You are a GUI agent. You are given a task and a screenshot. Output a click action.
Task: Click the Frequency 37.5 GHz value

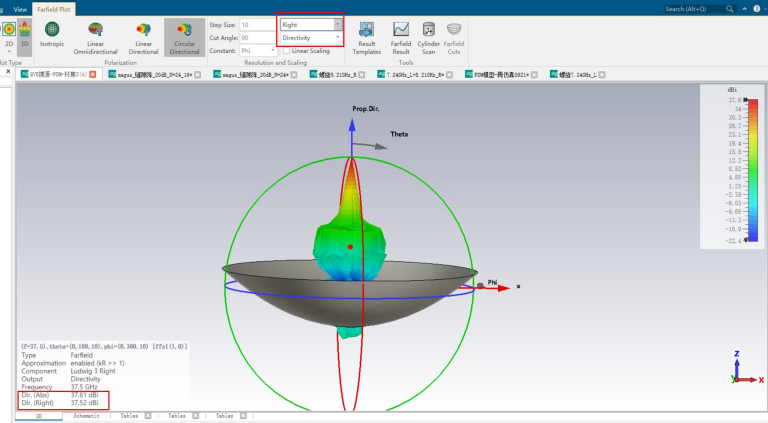coord(84,387)
